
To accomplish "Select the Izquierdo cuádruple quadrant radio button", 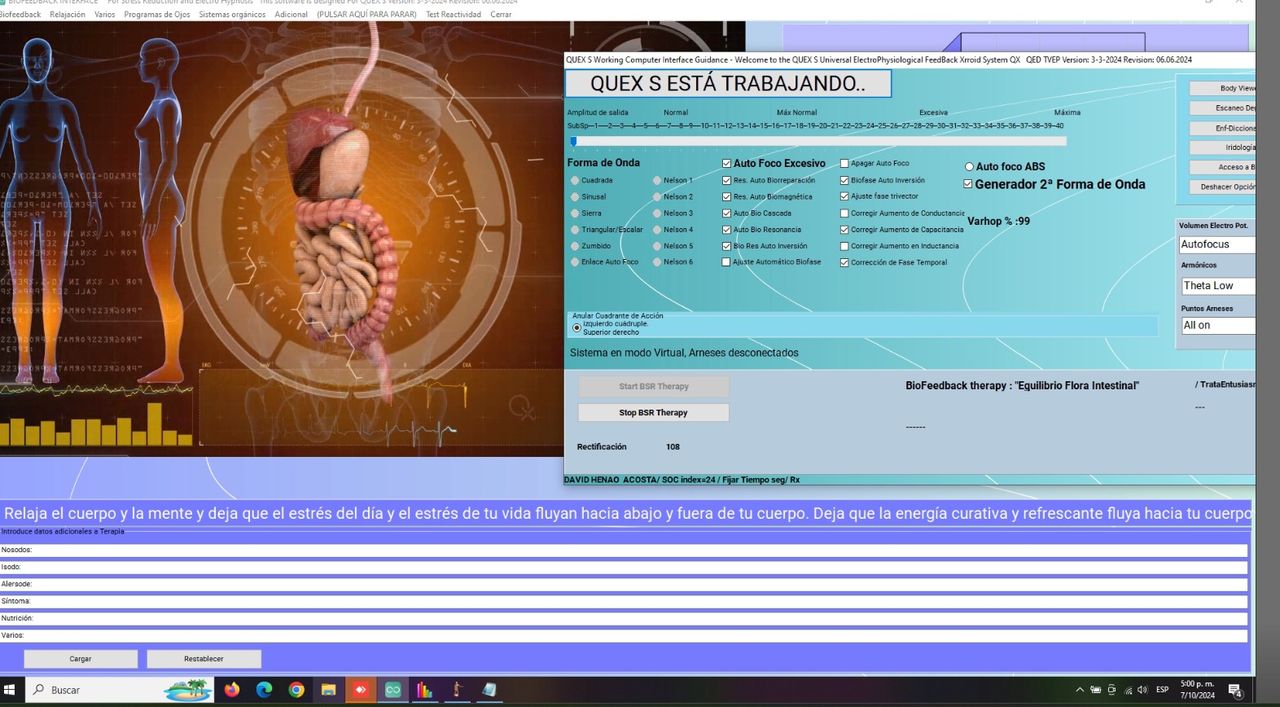I will [576, 327].
